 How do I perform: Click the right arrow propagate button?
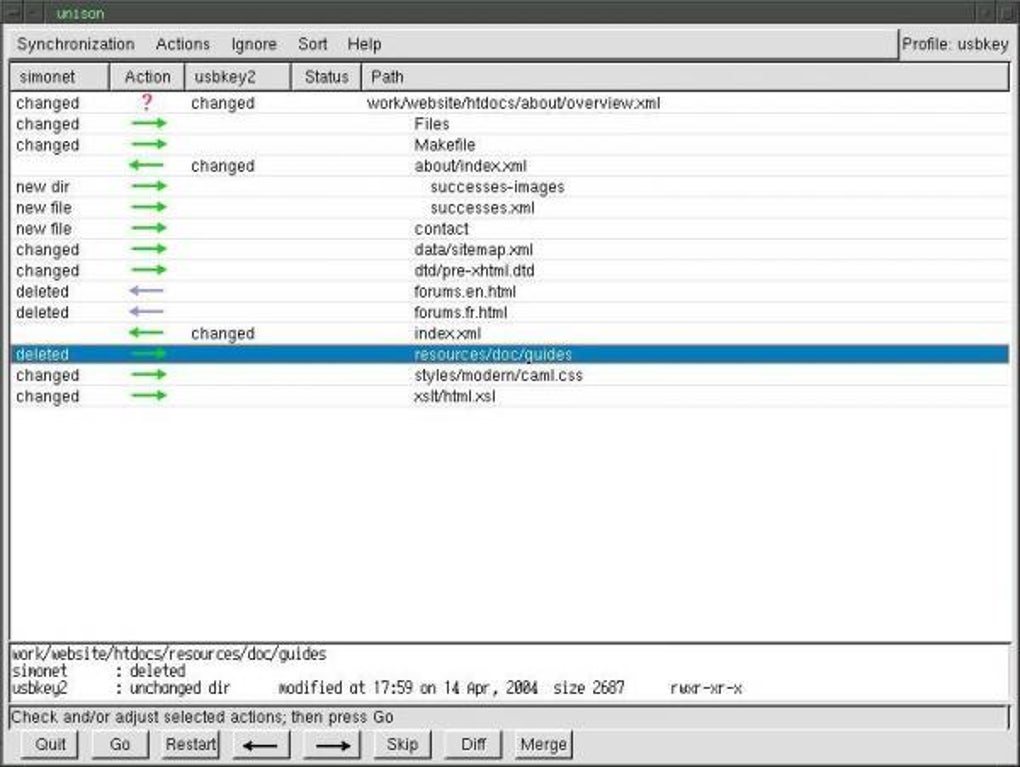click(332, 745)
